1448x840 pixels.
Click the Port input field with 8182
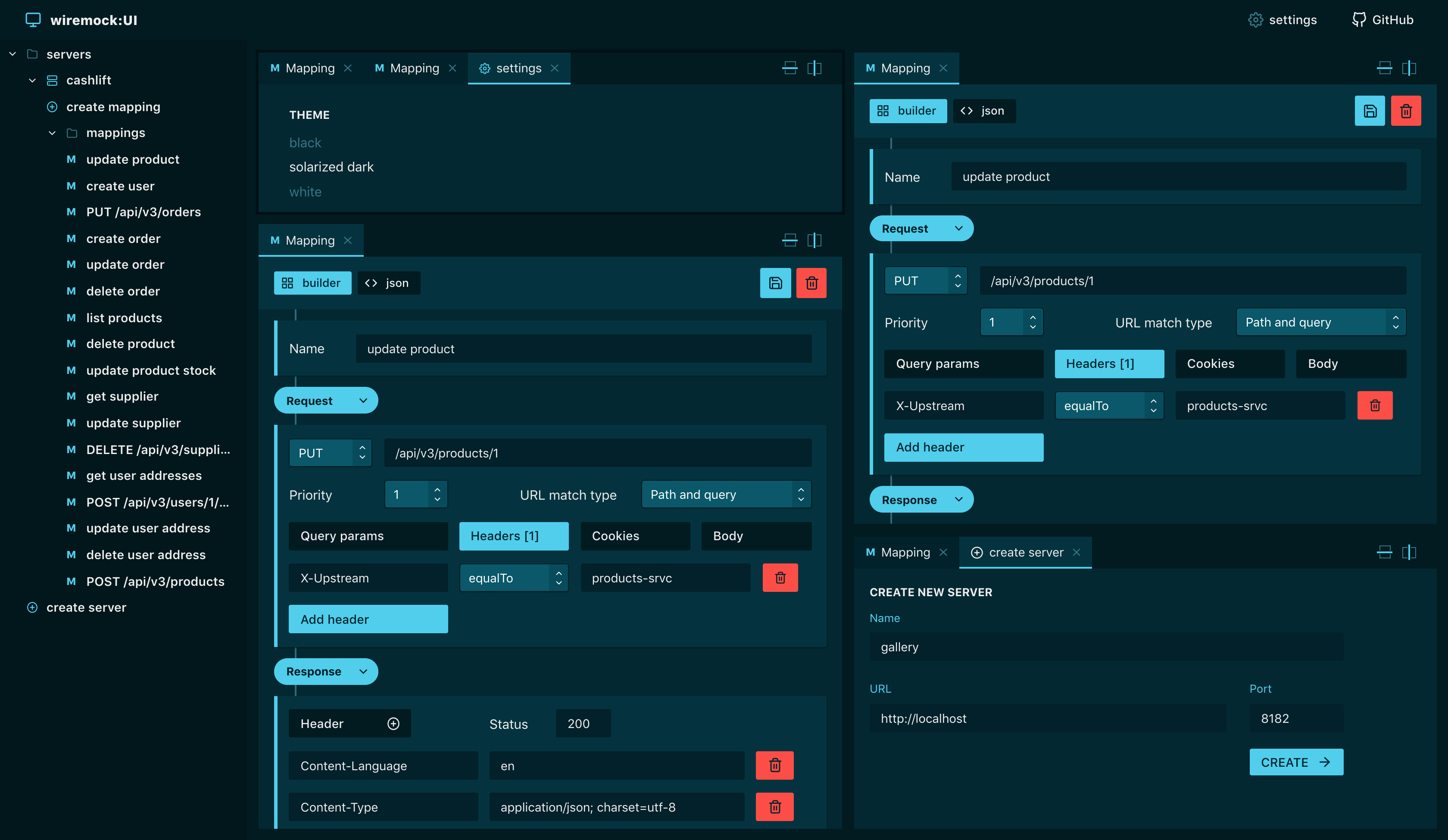point(1296,718)
